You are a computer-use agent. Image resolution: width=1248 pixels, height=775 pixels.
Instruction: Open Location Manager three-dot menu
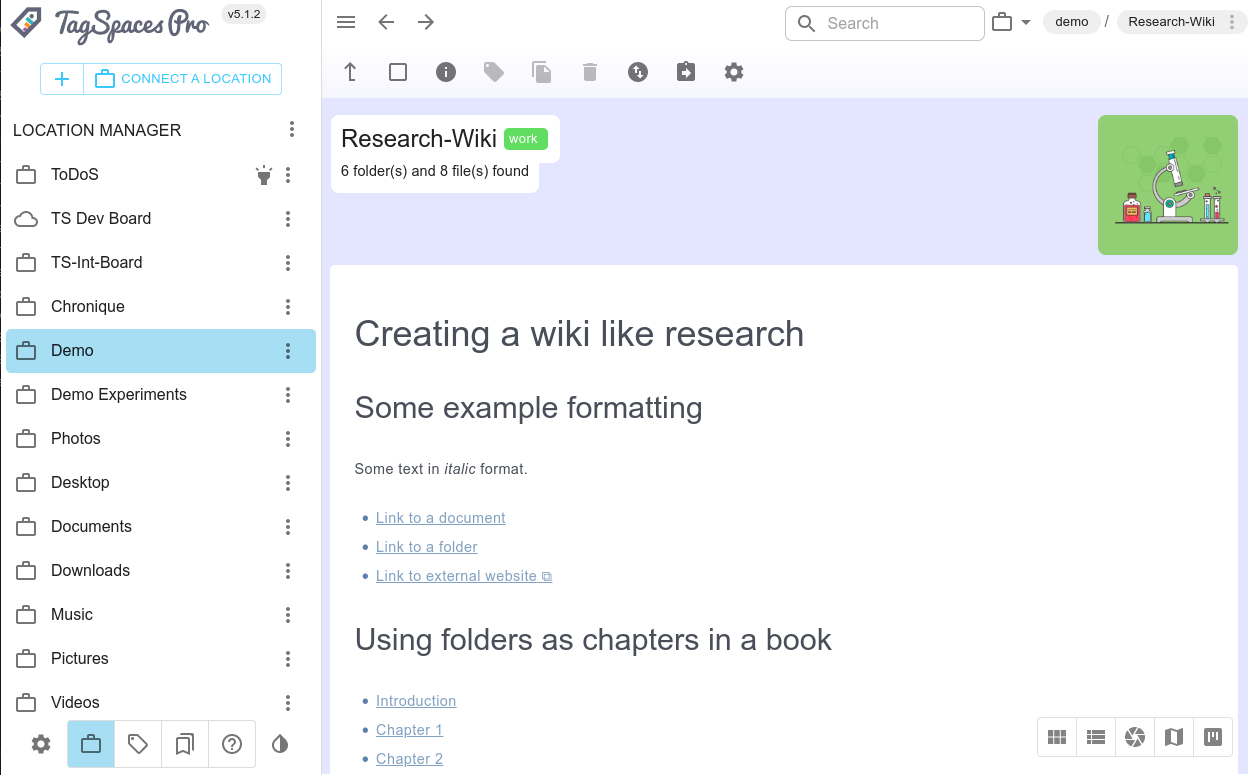(292, 129)
